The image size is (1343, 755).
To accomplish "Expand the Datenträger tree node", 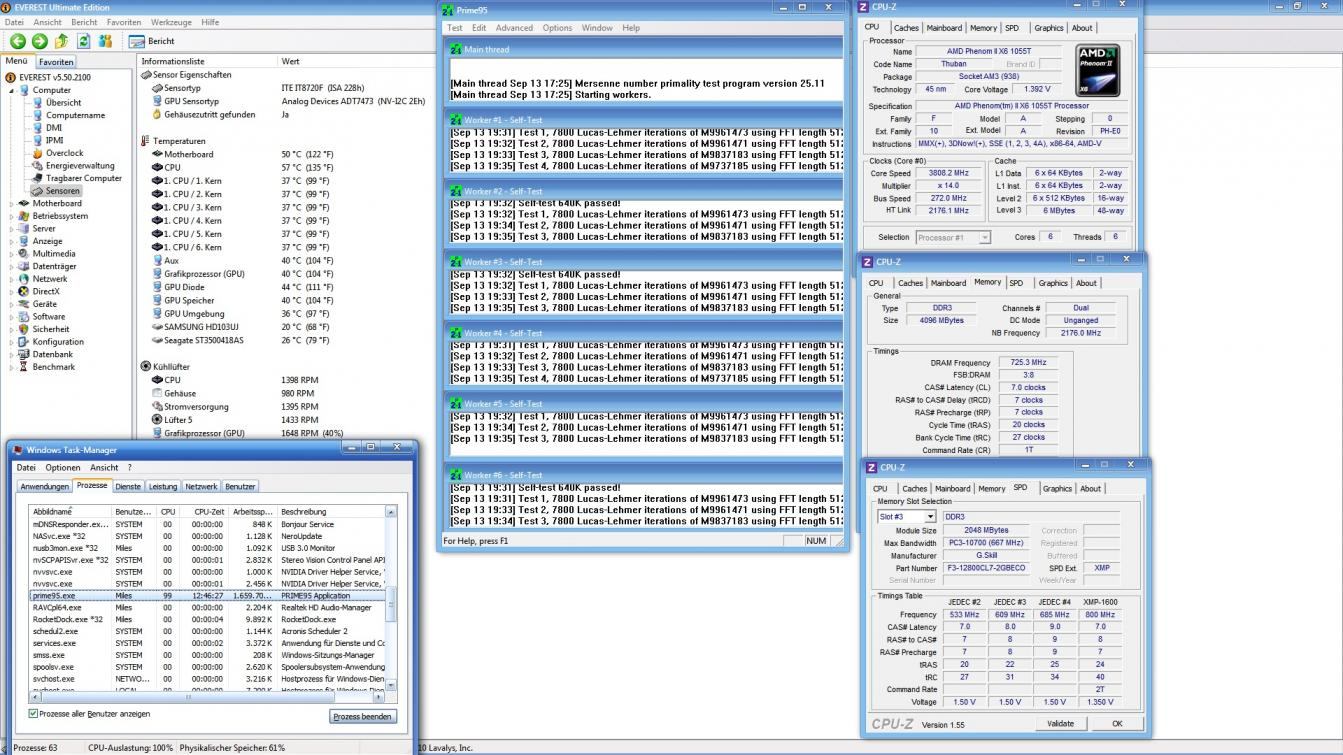I will click(12, 266).
